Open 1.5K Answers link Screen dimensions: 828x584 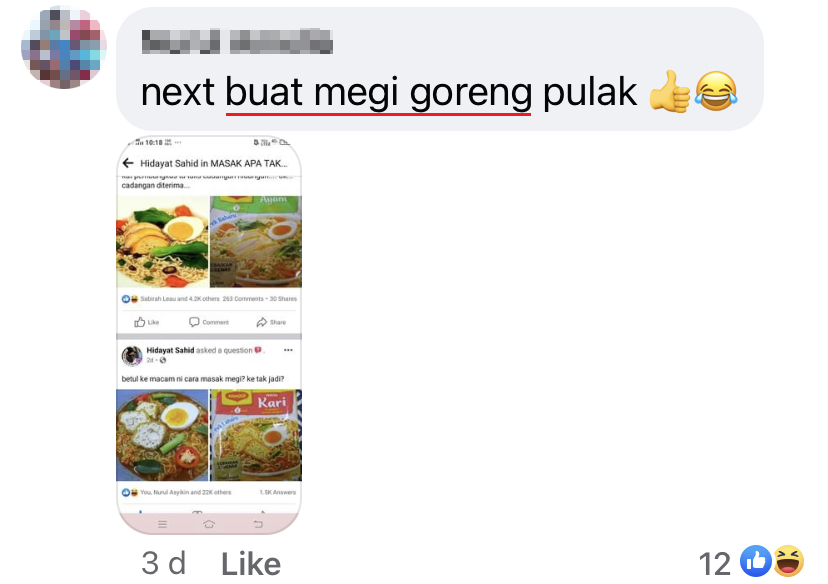pos(278,492)
